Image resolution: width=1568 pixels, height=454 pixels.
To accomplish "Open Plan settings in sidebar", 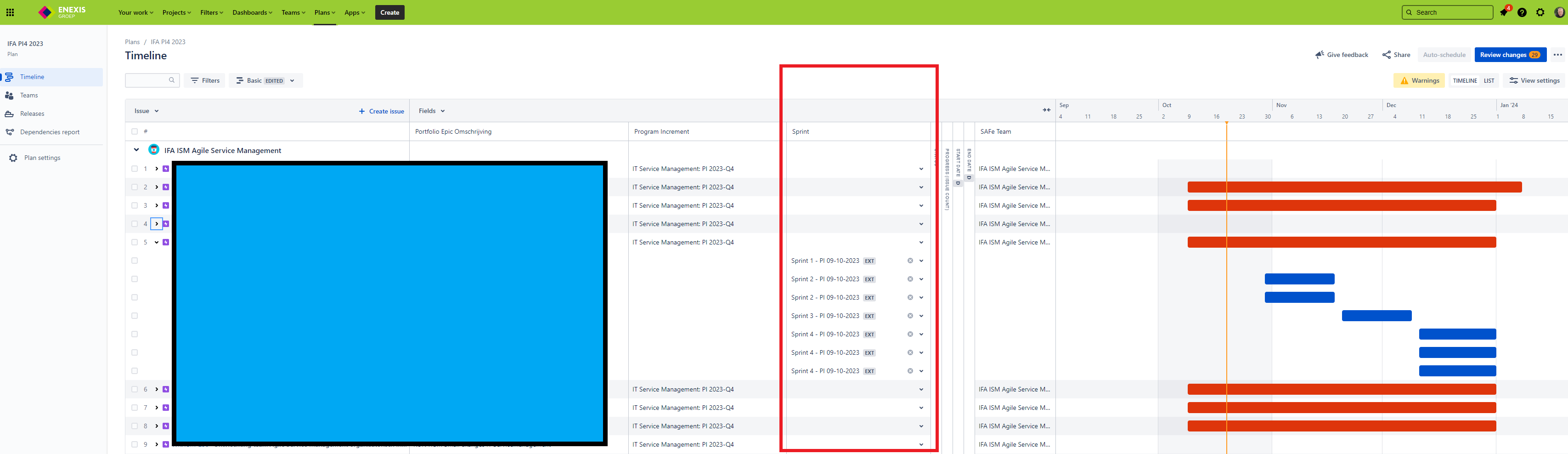I will coord(42,158).
